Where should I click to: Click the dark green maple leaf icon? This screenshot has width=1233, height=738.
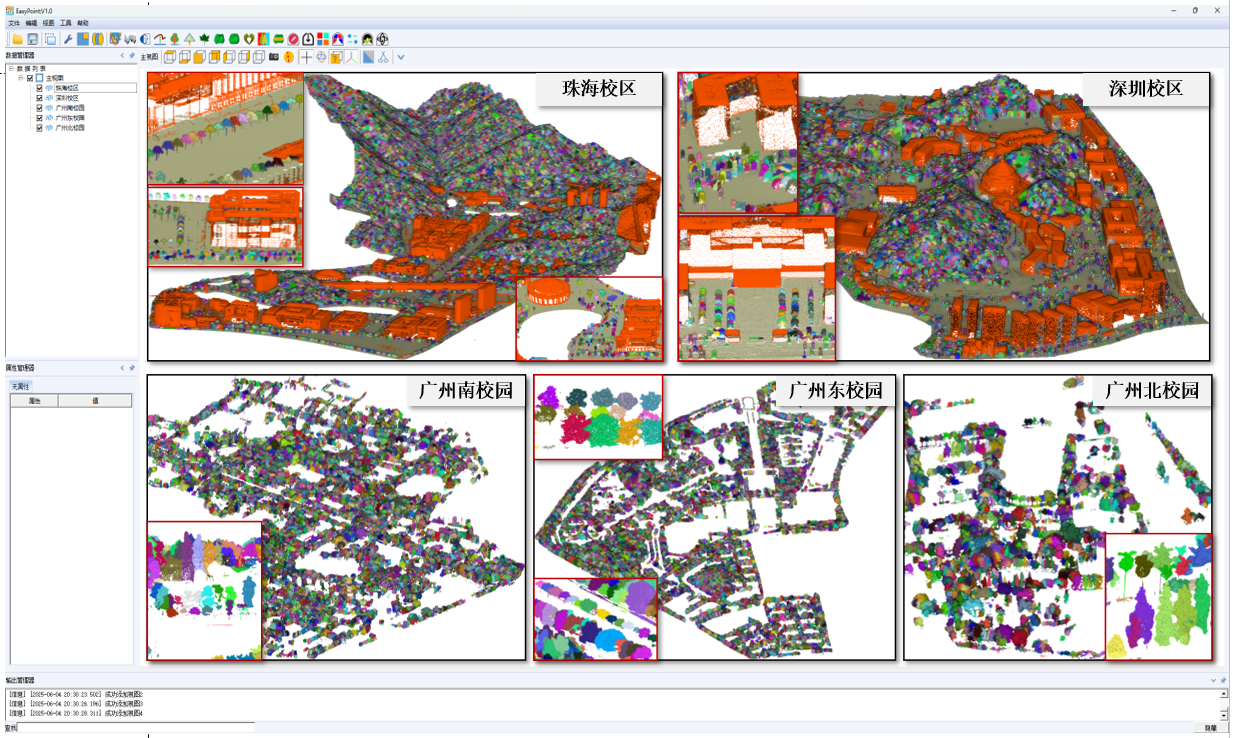tap(204, 39)
